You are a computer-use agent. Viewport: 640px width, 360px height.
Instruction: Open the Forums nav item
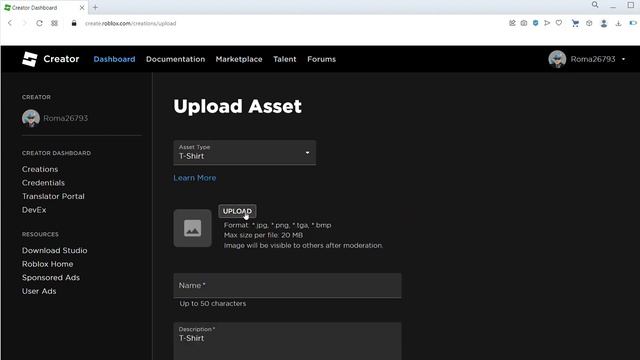[x=322, y=59]
